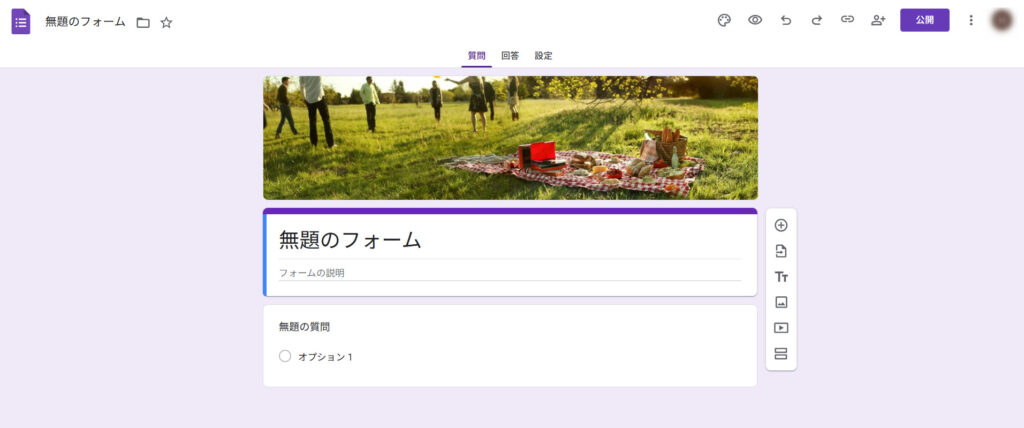Add question plus-circle icon
This screenshot has height=428, width=1024.
point(781,225)
